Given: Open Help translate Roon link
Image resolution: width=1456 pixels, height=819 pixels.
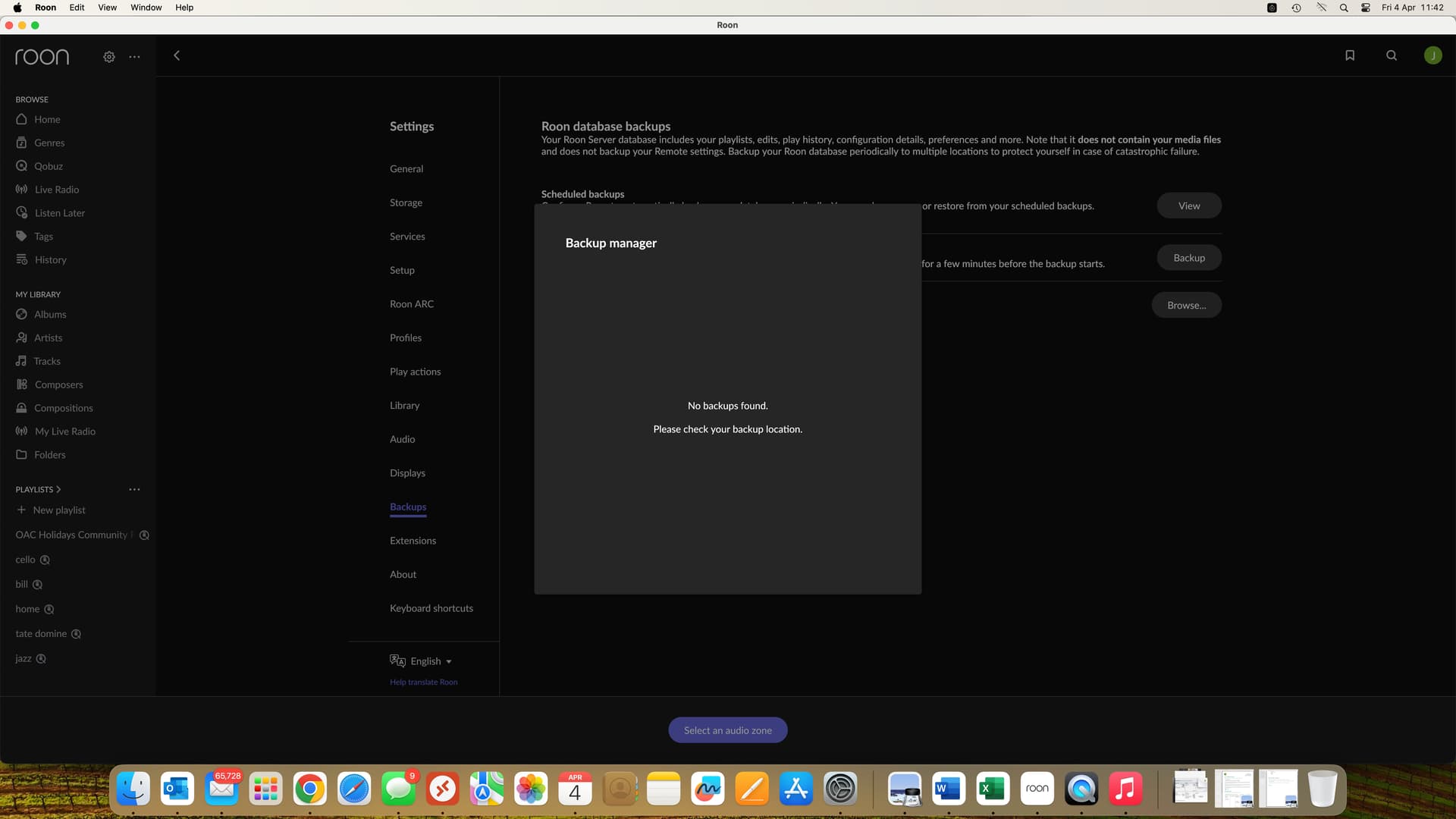Looking at the screenshot, I should (x=423, y=682).
